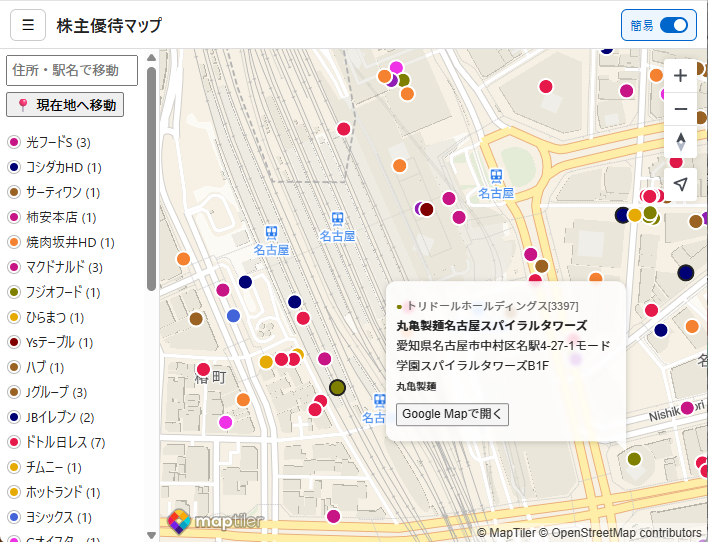Click the 丸亀製麺名古屋スパイラルタワーズ popup title
The image size is (708, 542).
(x=492, y=326)
